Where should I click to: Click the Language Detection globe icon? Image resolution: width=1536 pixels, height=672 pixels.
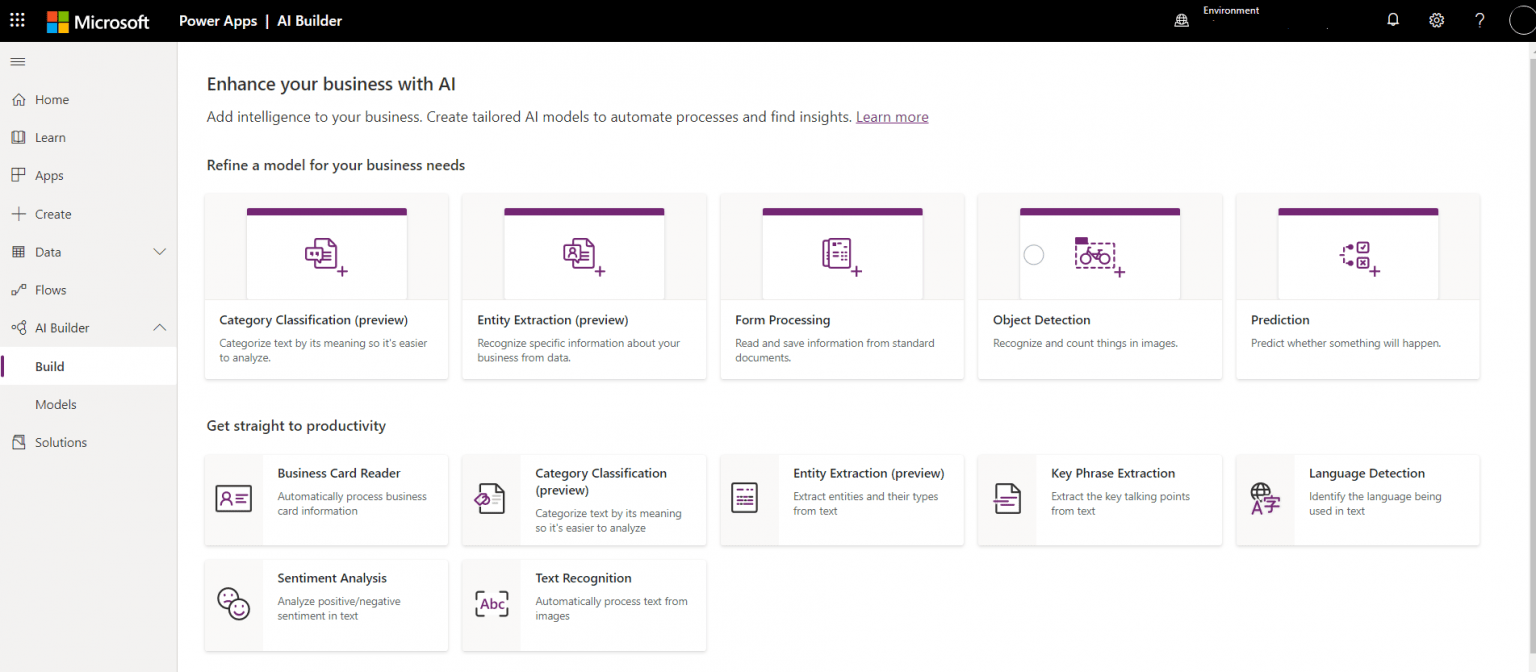pyautogui.click(x=1265, y=498)
